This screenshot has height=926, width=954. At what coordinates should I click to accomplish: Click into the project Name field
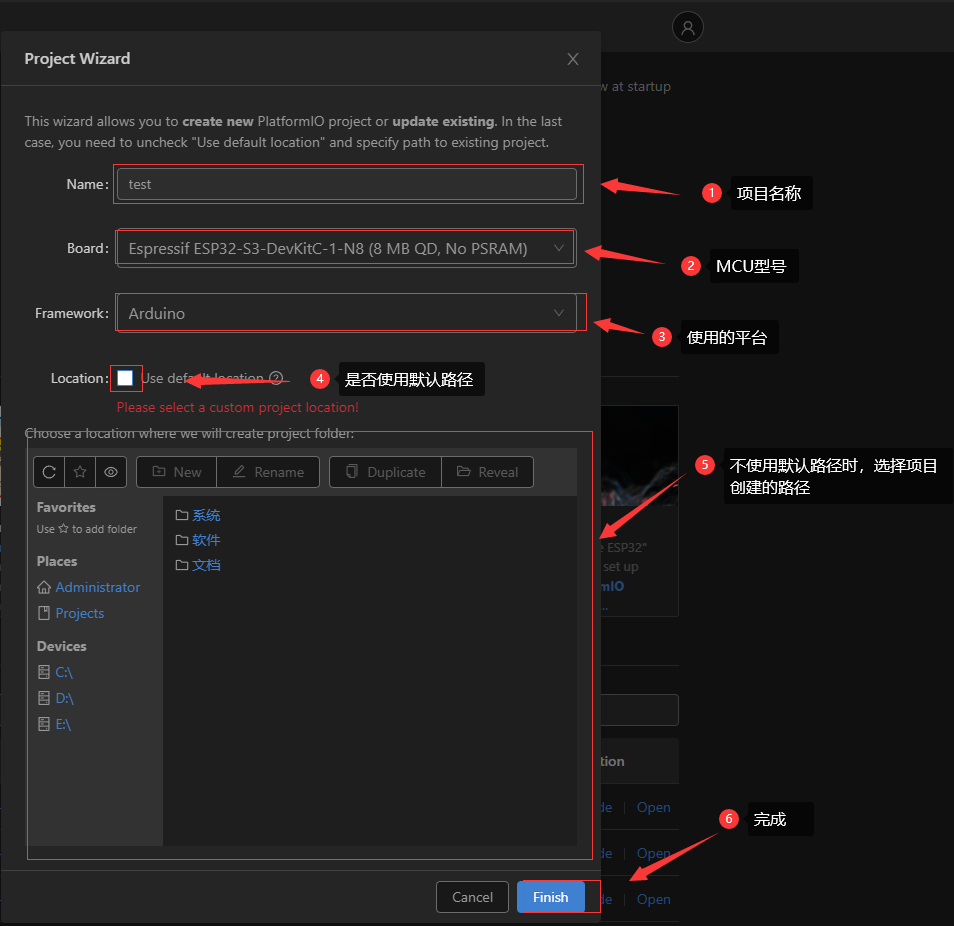click(x=346, y=184)
